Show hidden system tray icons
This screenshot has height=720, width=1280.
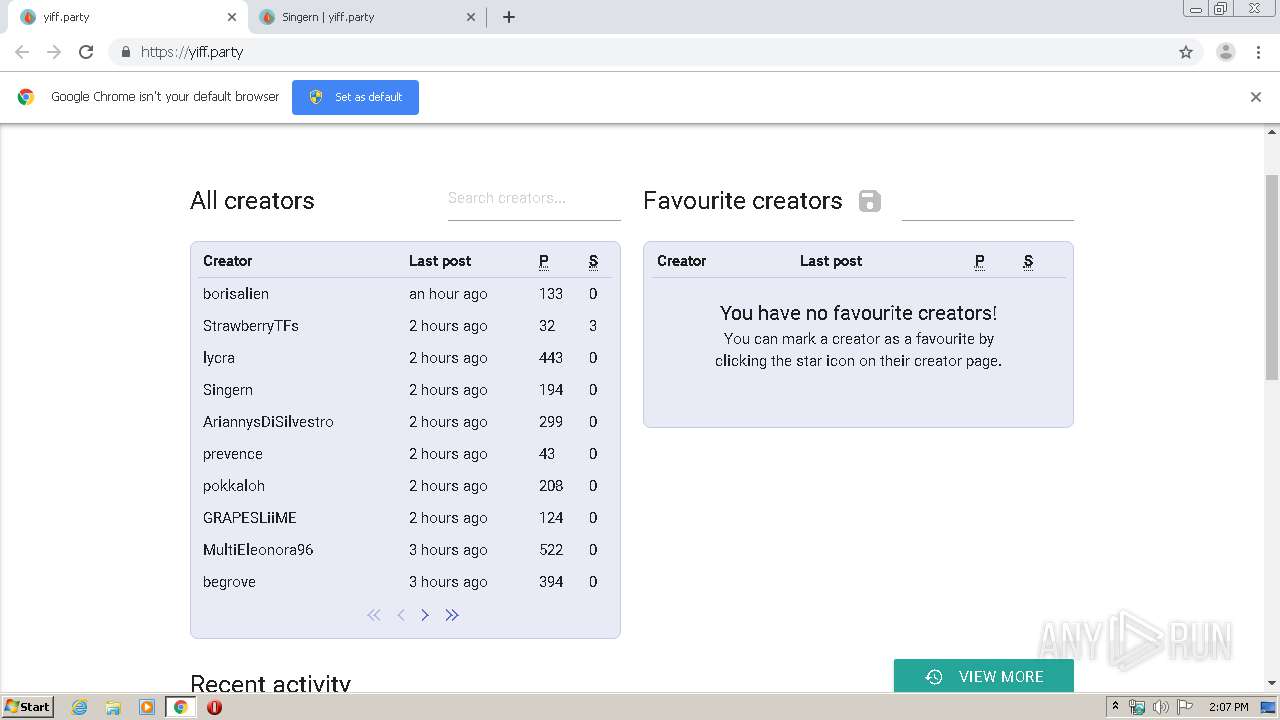1115,707
